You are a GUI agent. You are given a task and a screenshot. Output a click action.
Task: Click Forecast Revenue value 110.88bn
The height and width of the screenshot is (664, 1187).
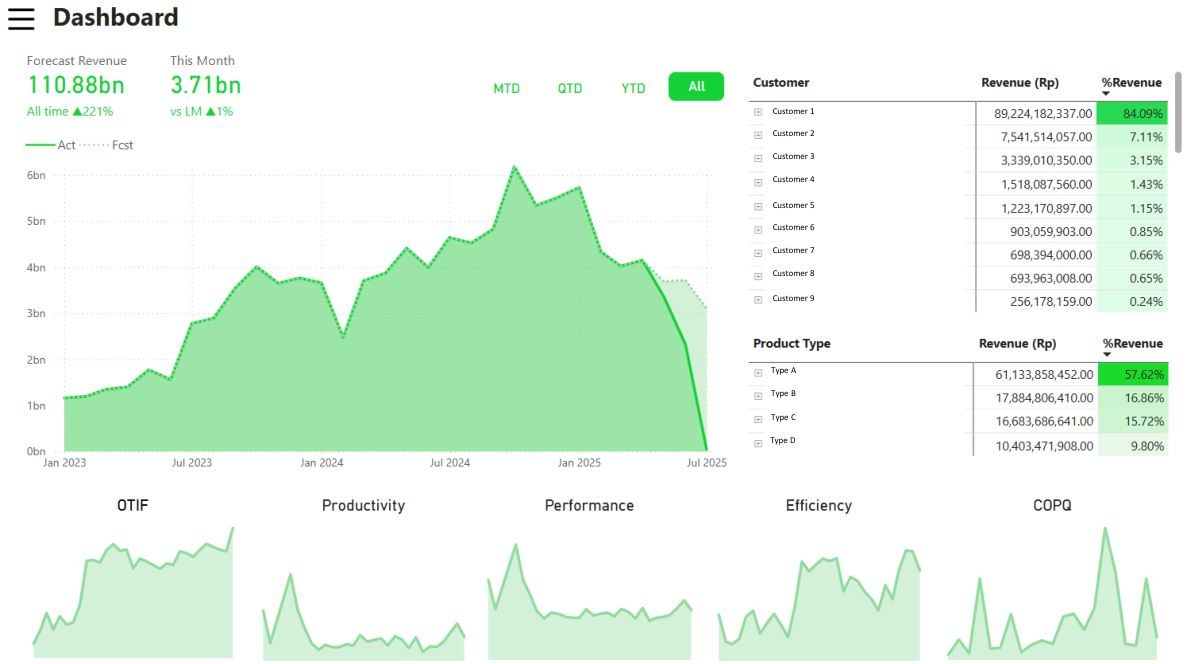(76, 85)
